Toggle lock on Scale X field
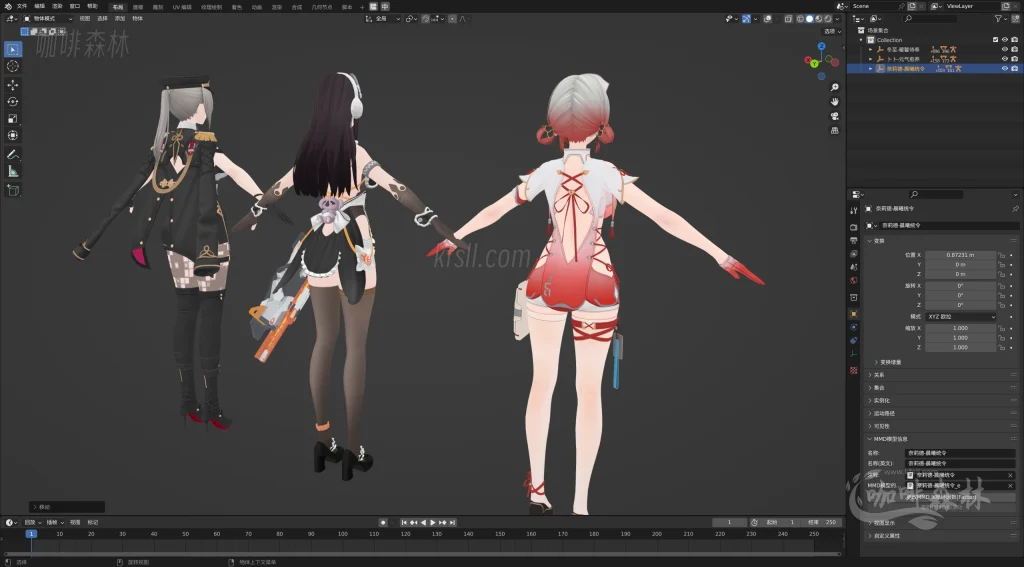This screenshot has height=567, width=1024. coord(1001,328)
